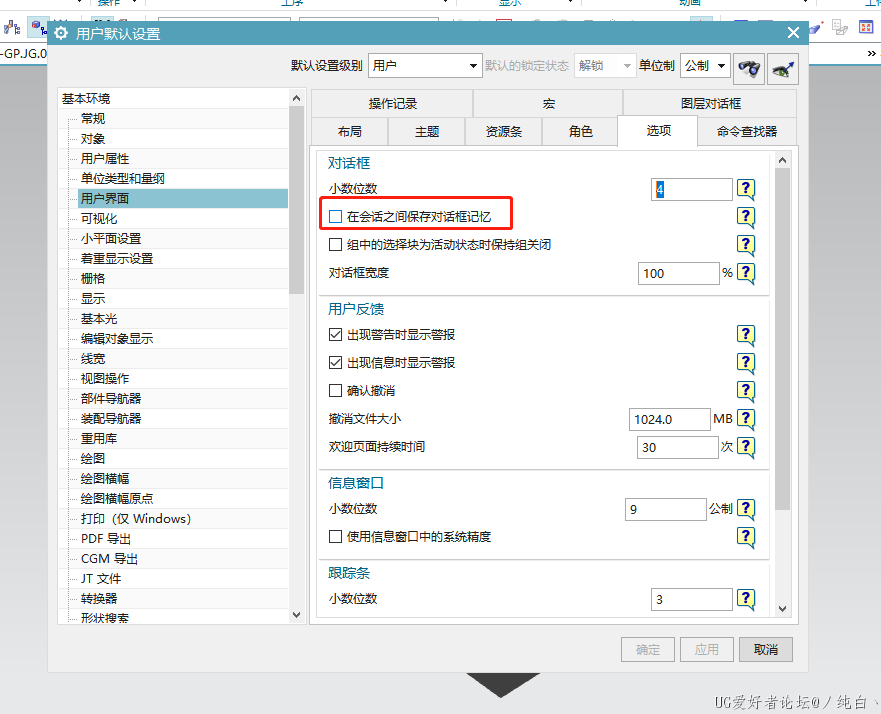Select 部件导航器 tree item
881x714 pixels.
(x=111, y=398)
